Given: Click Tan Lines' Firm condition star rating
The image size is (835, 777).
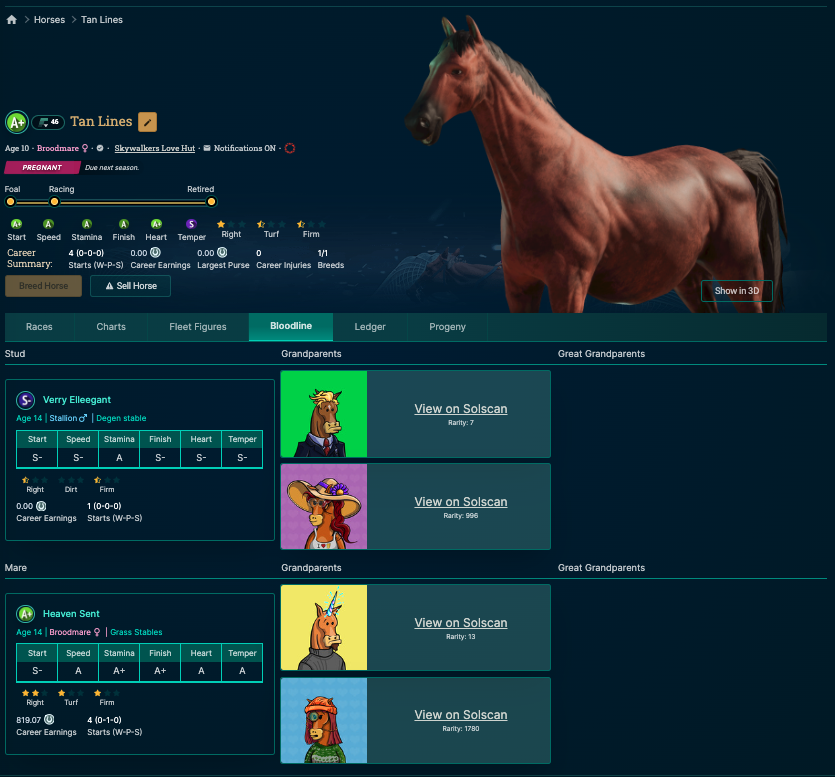Looking at the screenshot, I should [x=311, y=224].
